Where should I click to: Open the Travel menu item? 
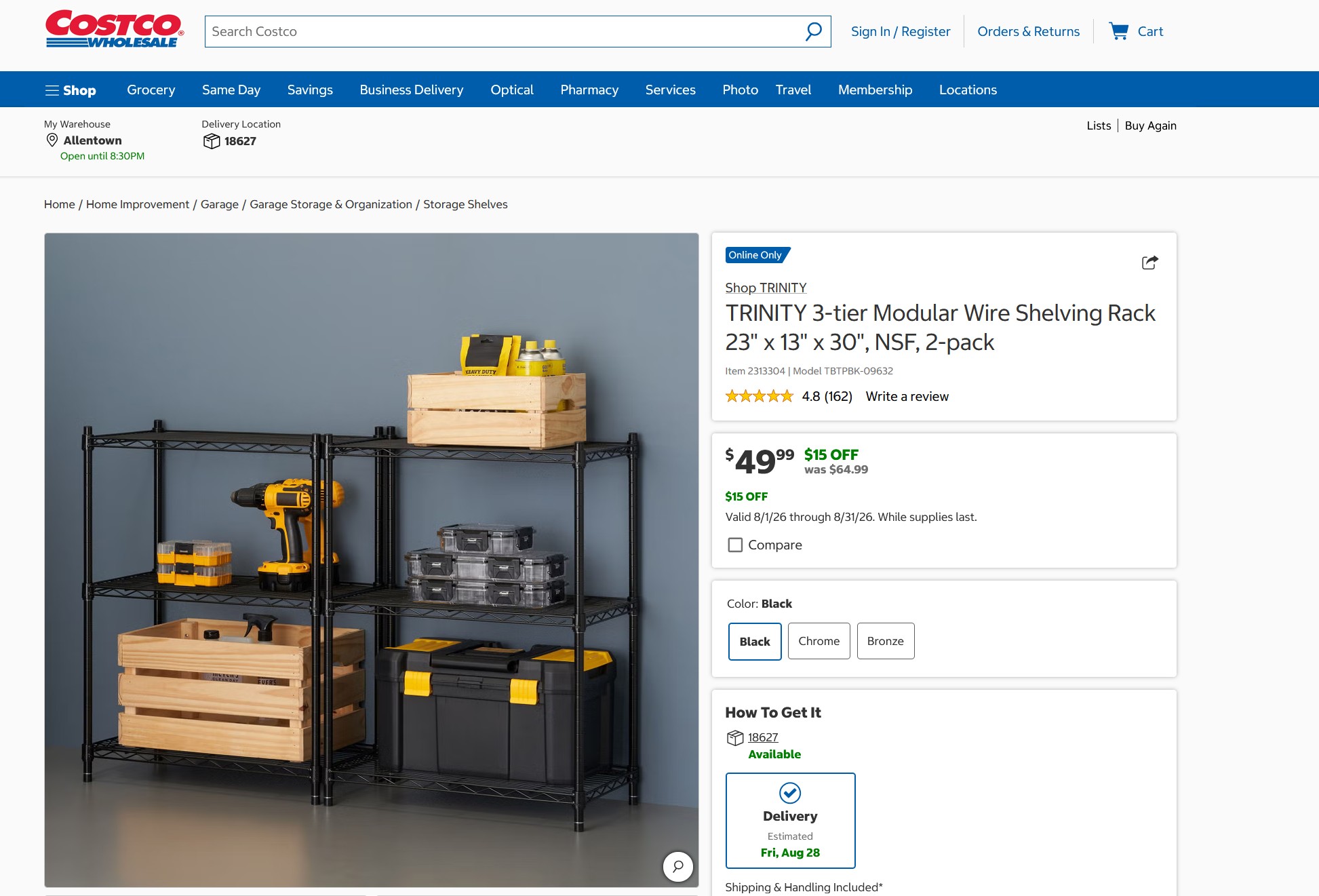click(793, 90)
